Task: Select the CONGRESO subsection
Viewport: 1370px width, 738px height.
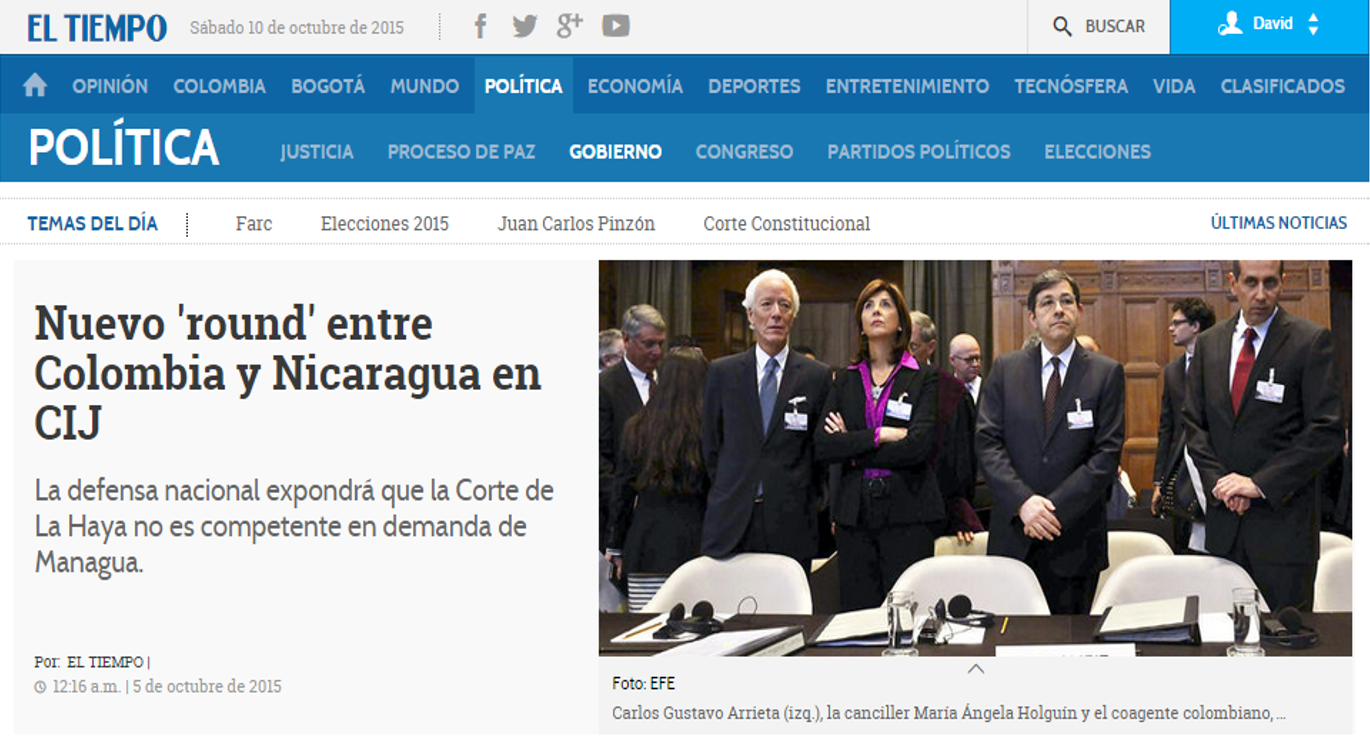Action: tap(744, 152)
